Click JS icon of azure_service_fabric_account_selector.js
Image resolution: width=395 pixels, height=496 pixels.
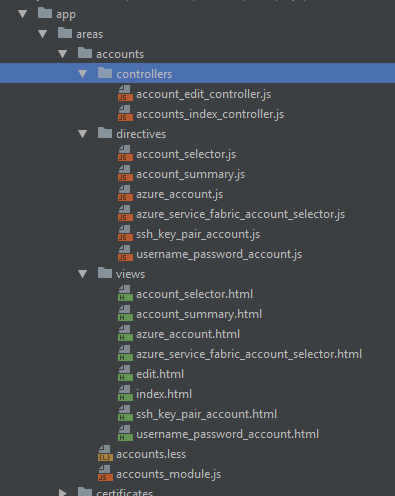[x=125, y=213]
